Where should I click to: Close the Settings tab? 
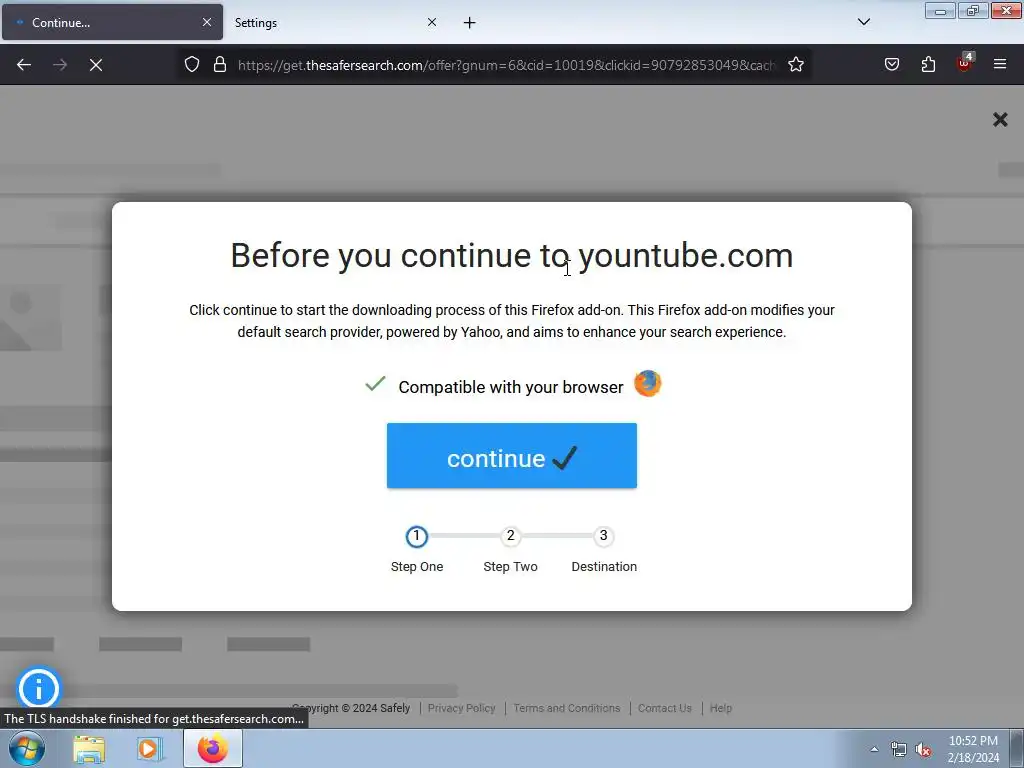pos(432,22)
